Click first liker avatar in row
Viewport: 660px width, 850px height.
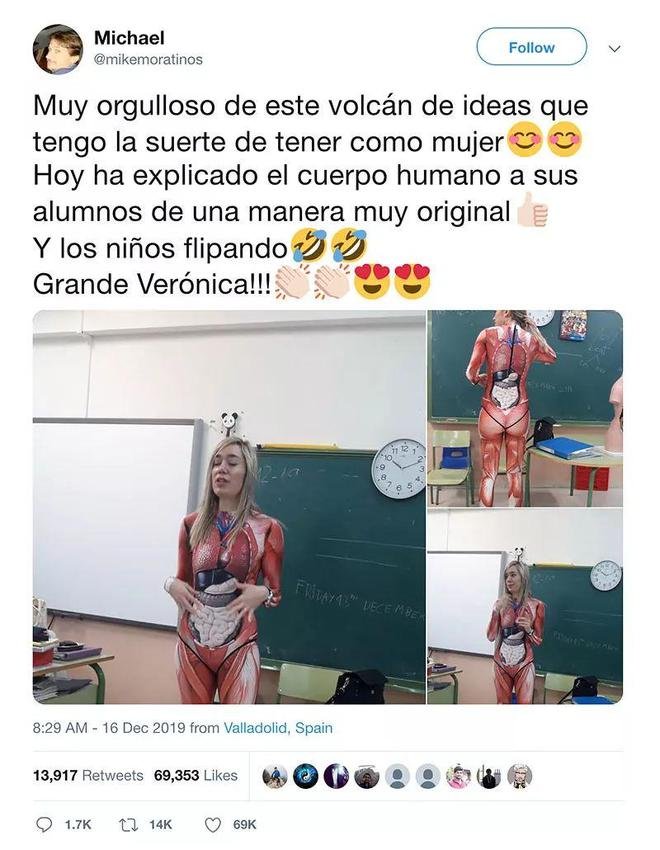275,777
